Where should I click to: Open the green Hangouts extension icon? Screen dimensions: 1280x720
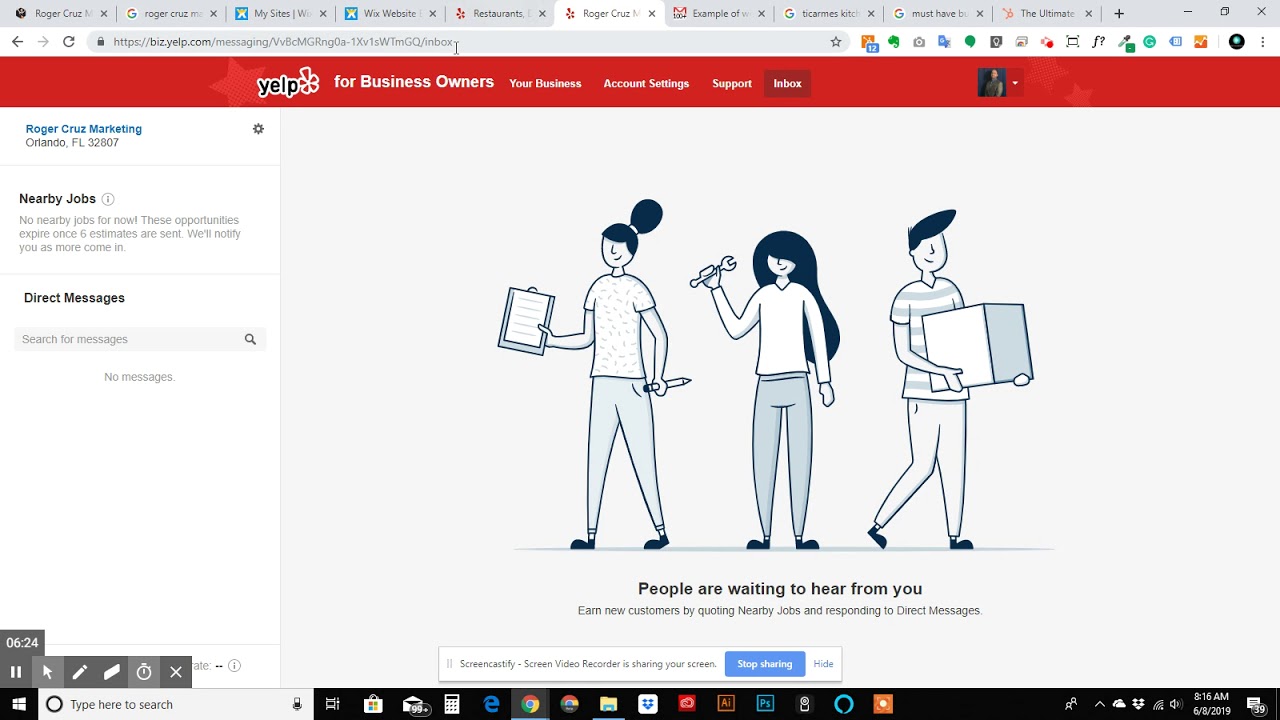[x=970, y=42]
